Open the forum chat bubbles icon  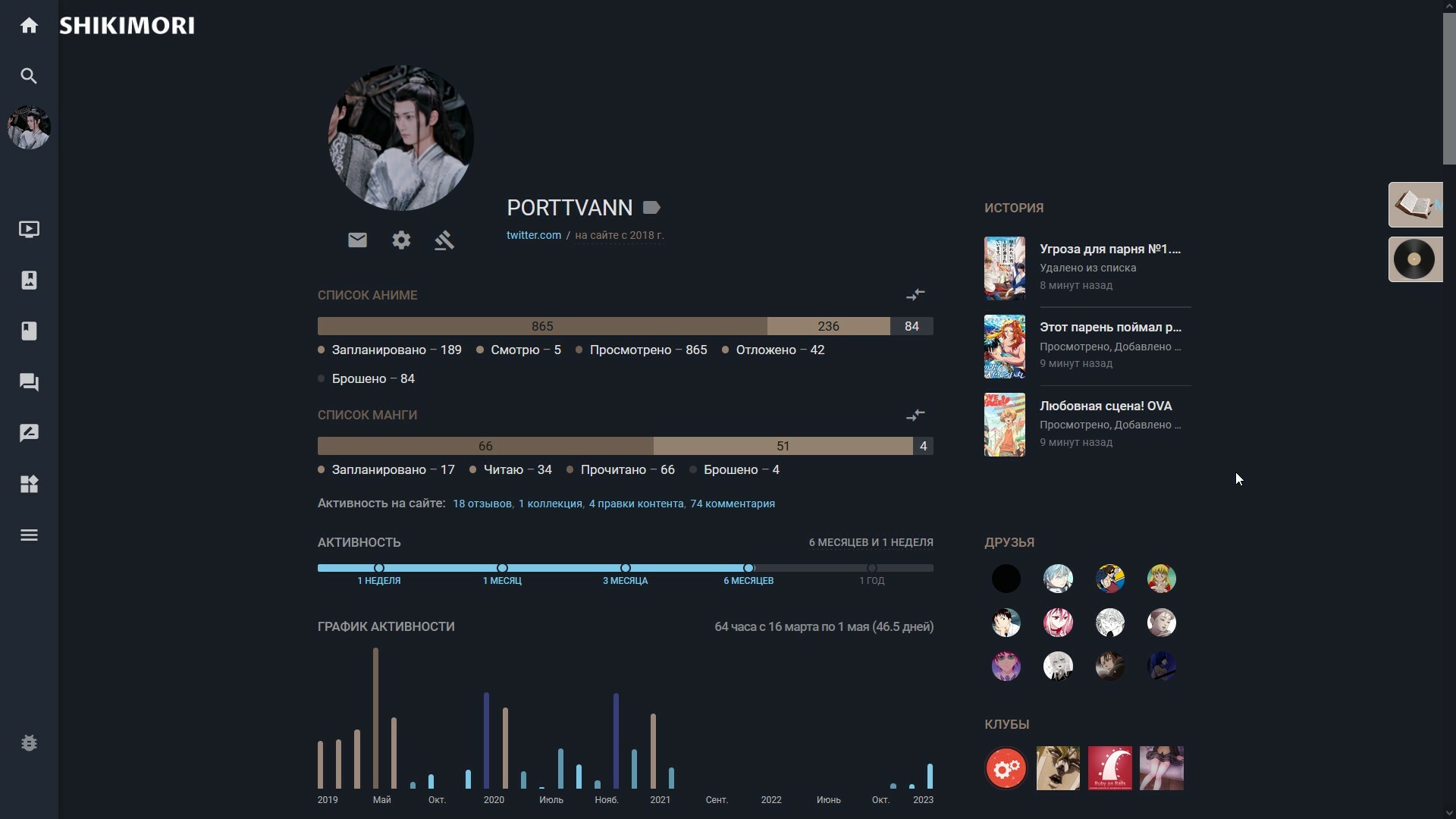tap(29, 382)
